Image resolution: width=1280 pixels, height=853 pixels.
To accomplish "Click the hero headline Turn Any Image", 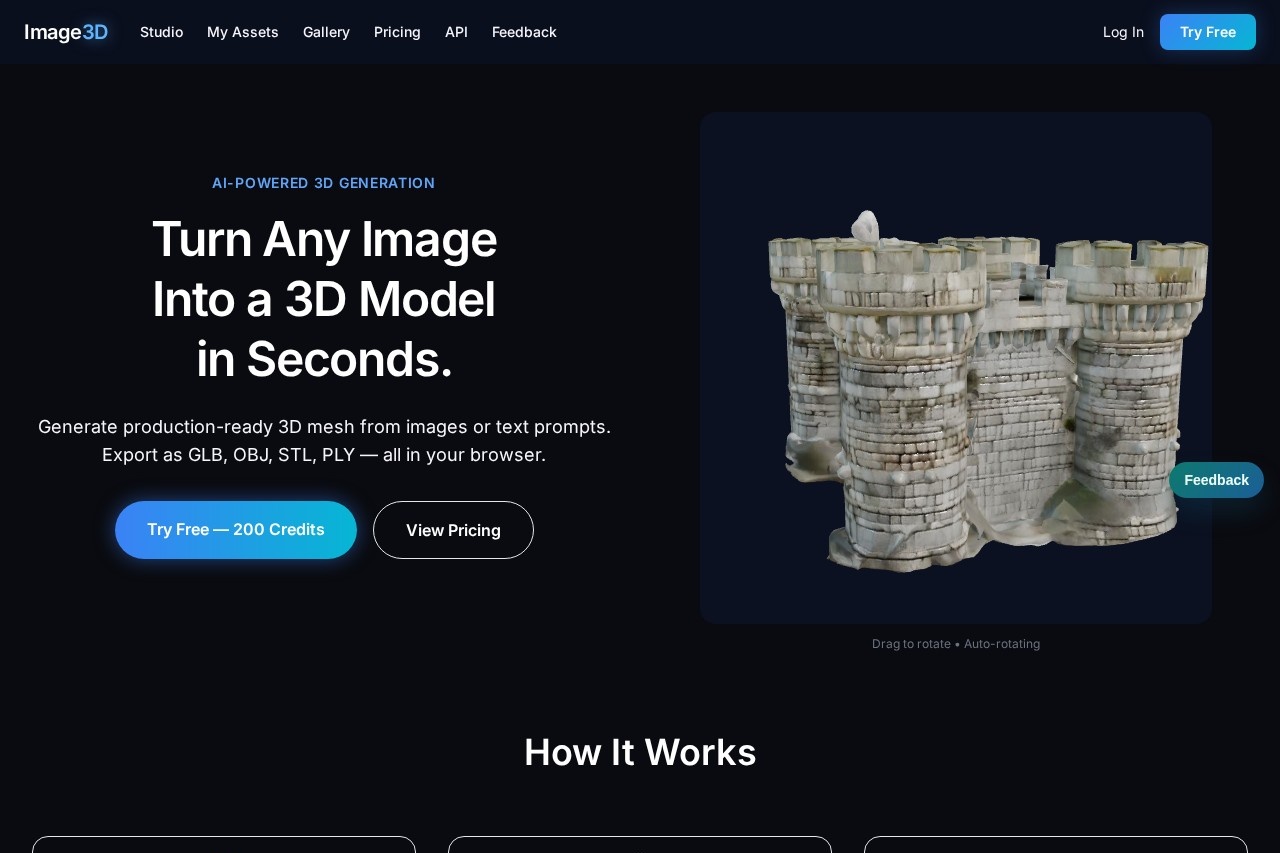I will [x=324, y=239].
